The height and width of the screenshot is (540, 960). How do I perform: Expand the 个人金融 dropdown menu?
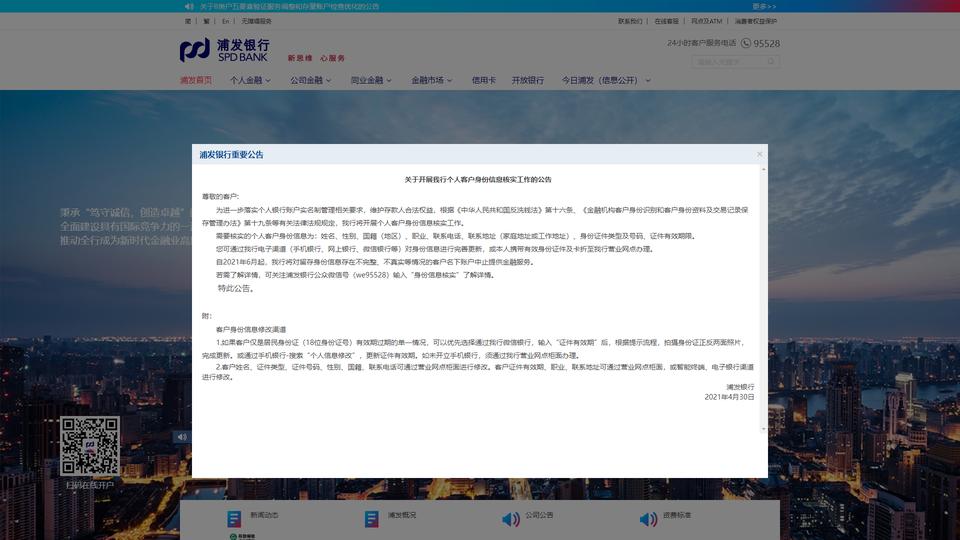click(250, 80)
